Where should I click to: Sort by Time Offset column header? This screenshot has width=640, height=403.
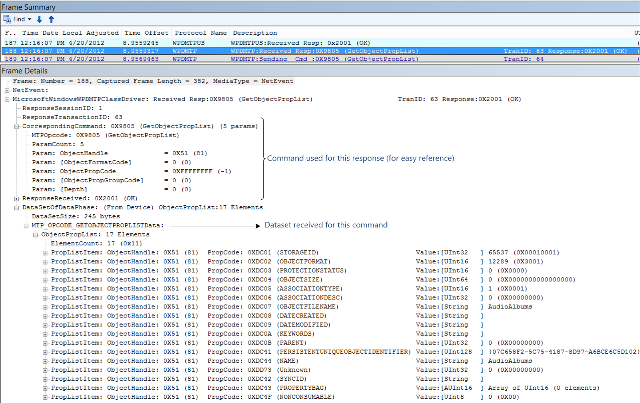coord(146,33)
